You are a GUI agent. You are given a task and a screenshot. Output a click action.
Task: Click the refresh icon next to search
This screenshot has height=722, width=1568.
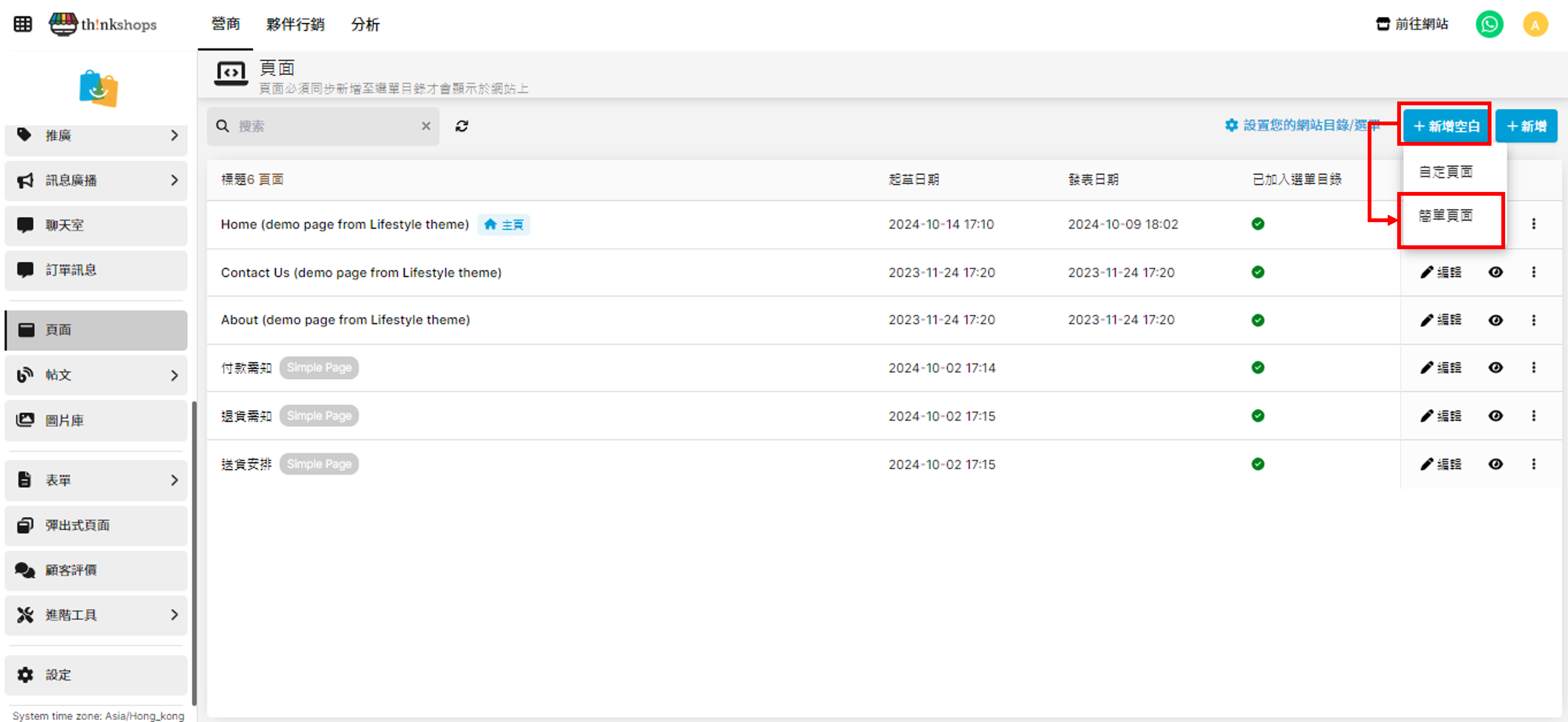(x=461, y=126)
